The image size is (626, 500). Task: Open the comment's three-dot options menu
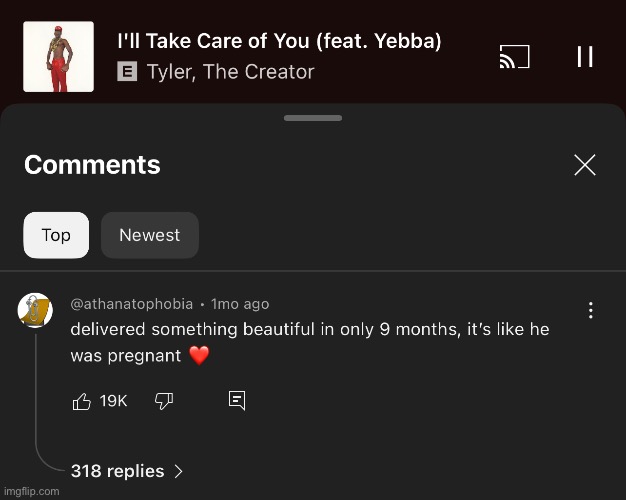pos(591,310)
